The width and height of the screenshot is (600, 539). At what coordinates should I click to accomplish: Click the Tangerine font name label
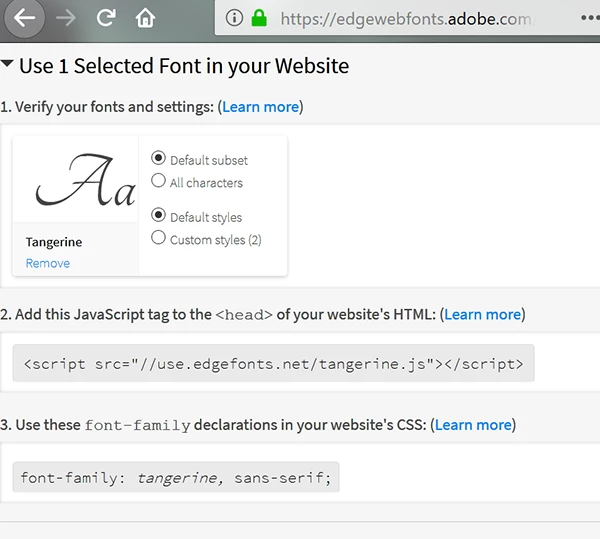(x=54, y=242)
